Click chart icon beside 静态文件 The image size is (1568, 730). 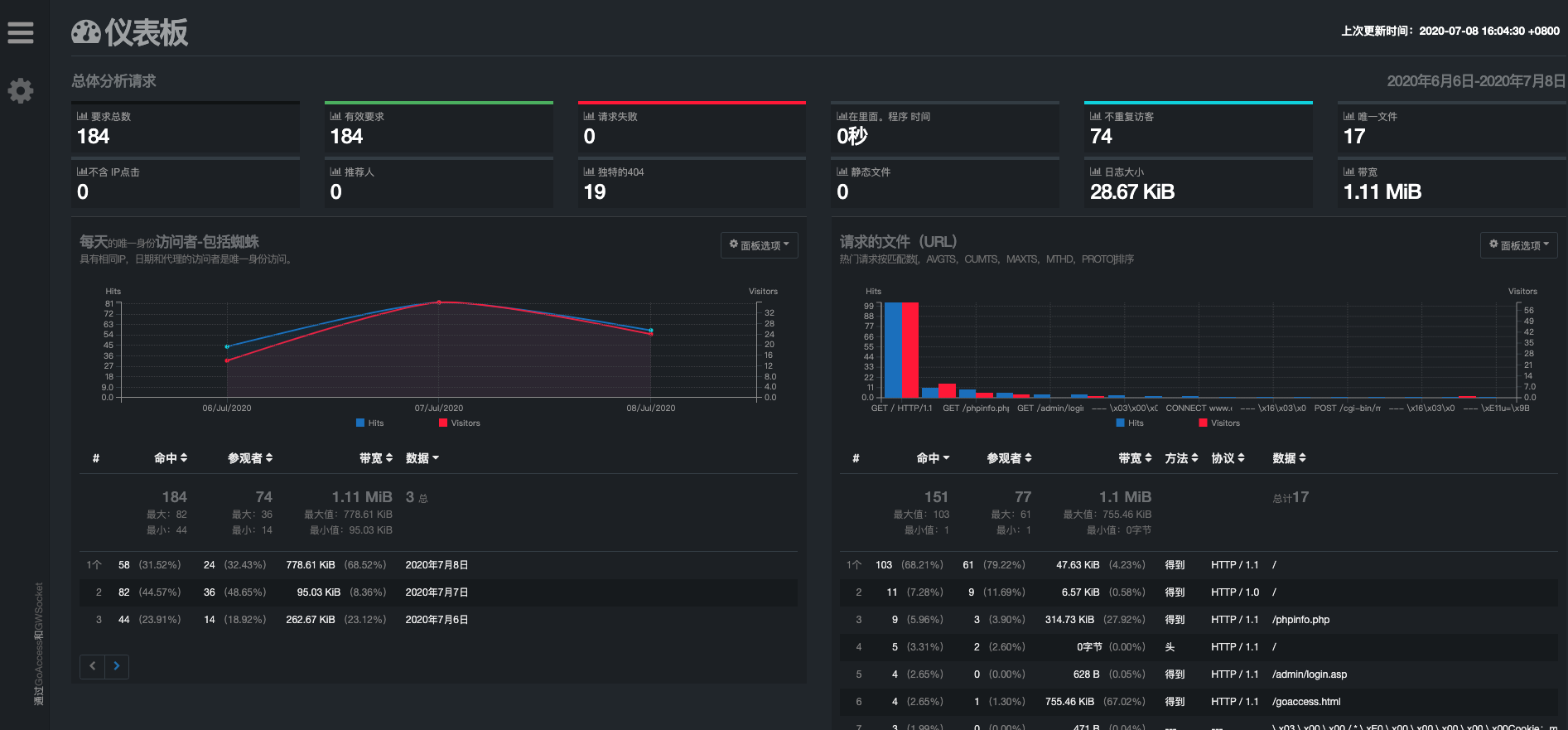(x=842, y=172)
